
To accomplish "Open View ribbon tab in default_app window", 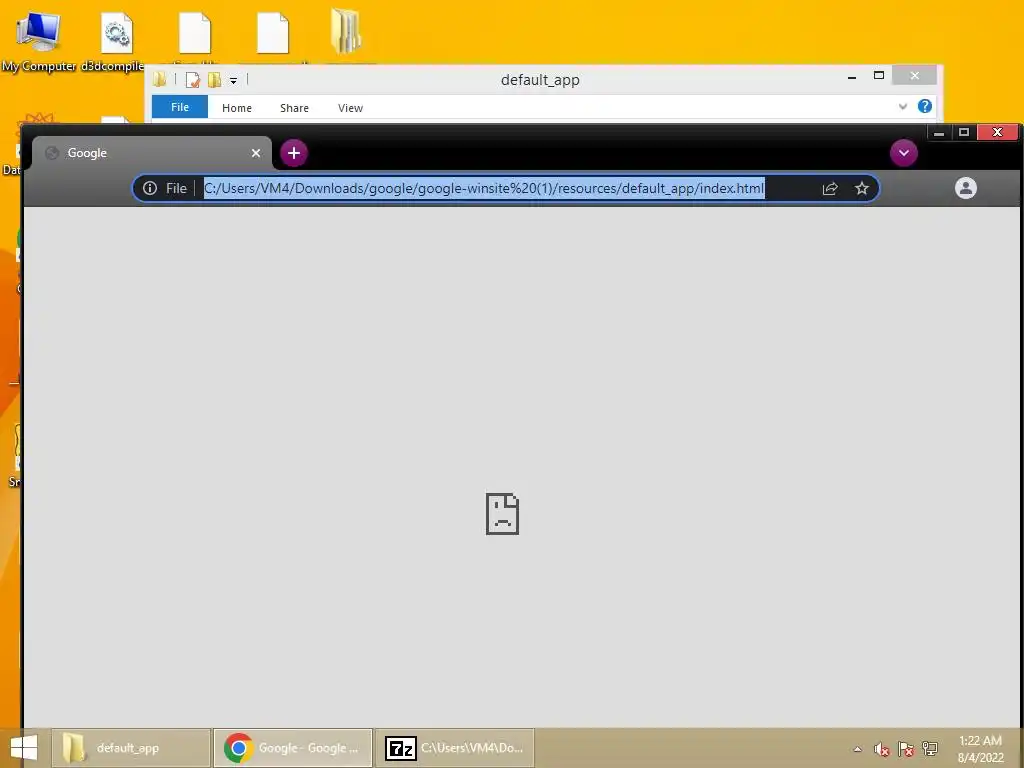I will [350, 108].
